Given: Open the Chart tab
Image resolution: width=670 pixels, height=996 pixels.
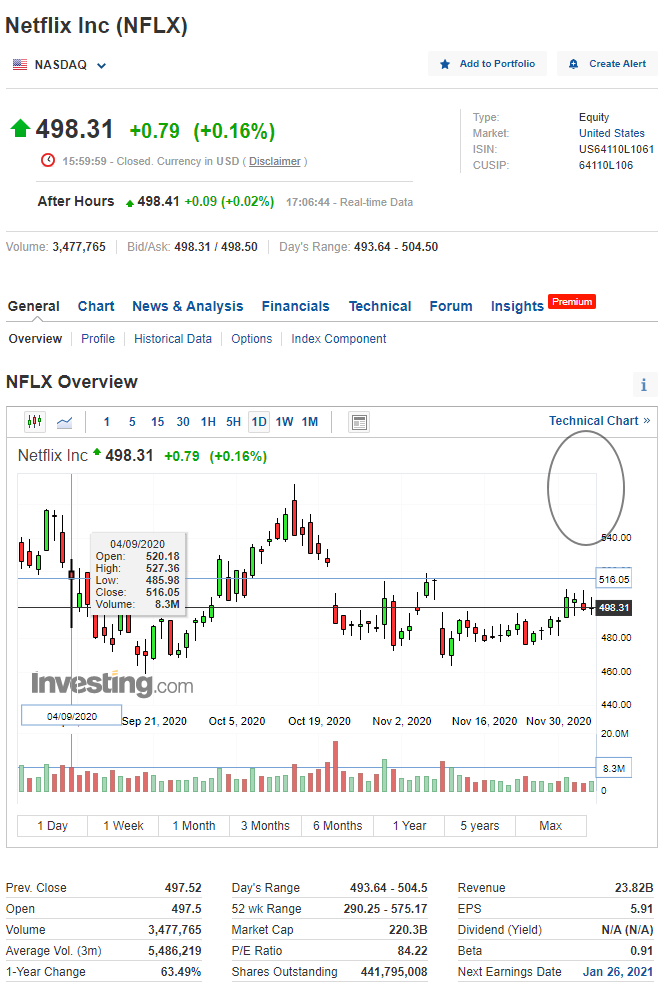Looking at the screenshot, I should click(96, 306).
